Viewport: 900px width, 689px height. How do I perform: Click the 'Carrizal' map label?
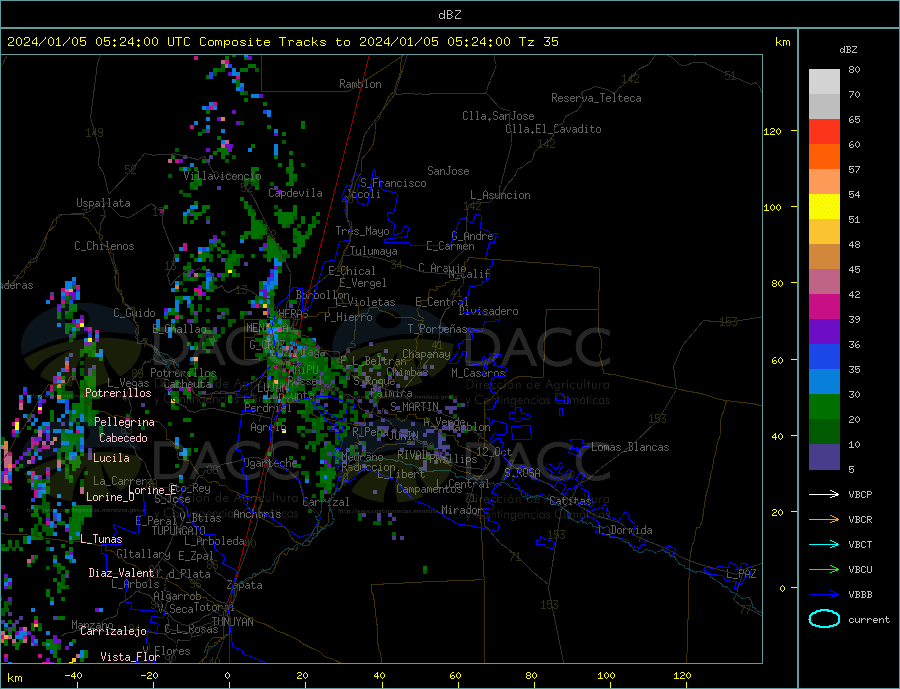(x=326, y=502)
